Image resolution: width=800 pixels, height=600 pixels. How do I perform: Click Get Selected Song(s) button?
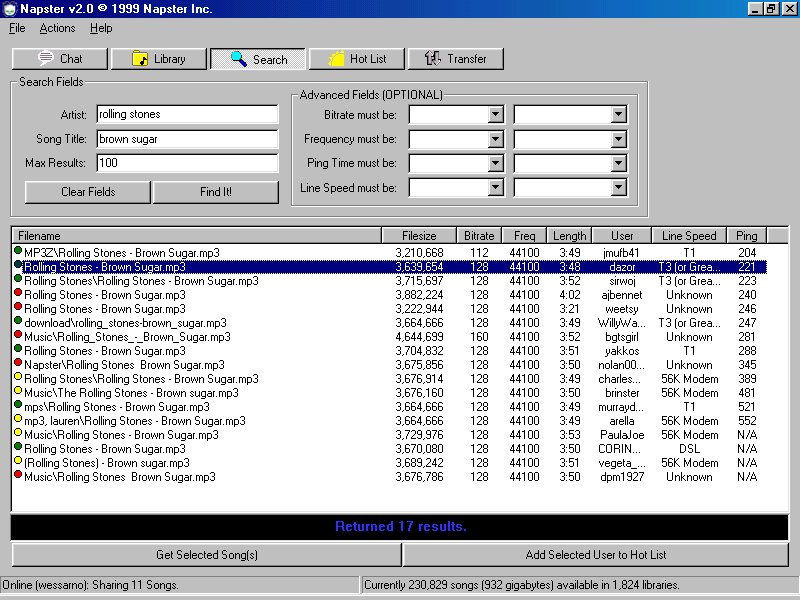point(206,555)
